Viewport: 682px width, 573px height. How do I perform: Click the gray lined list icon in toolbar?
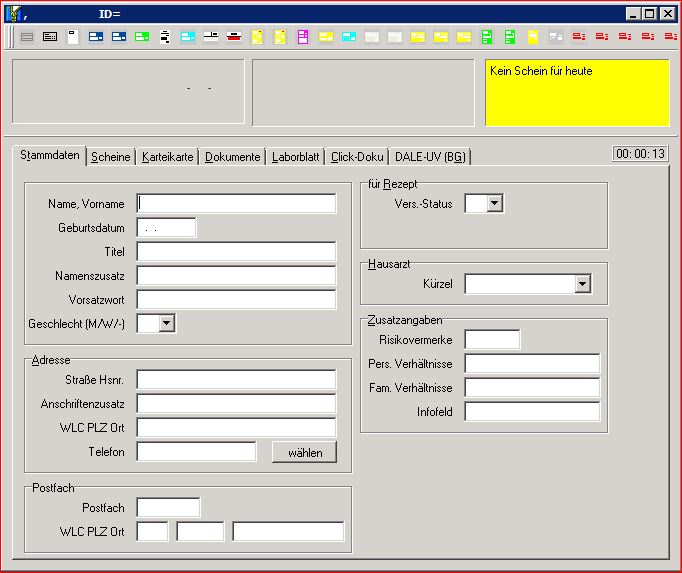pos(27,37)
